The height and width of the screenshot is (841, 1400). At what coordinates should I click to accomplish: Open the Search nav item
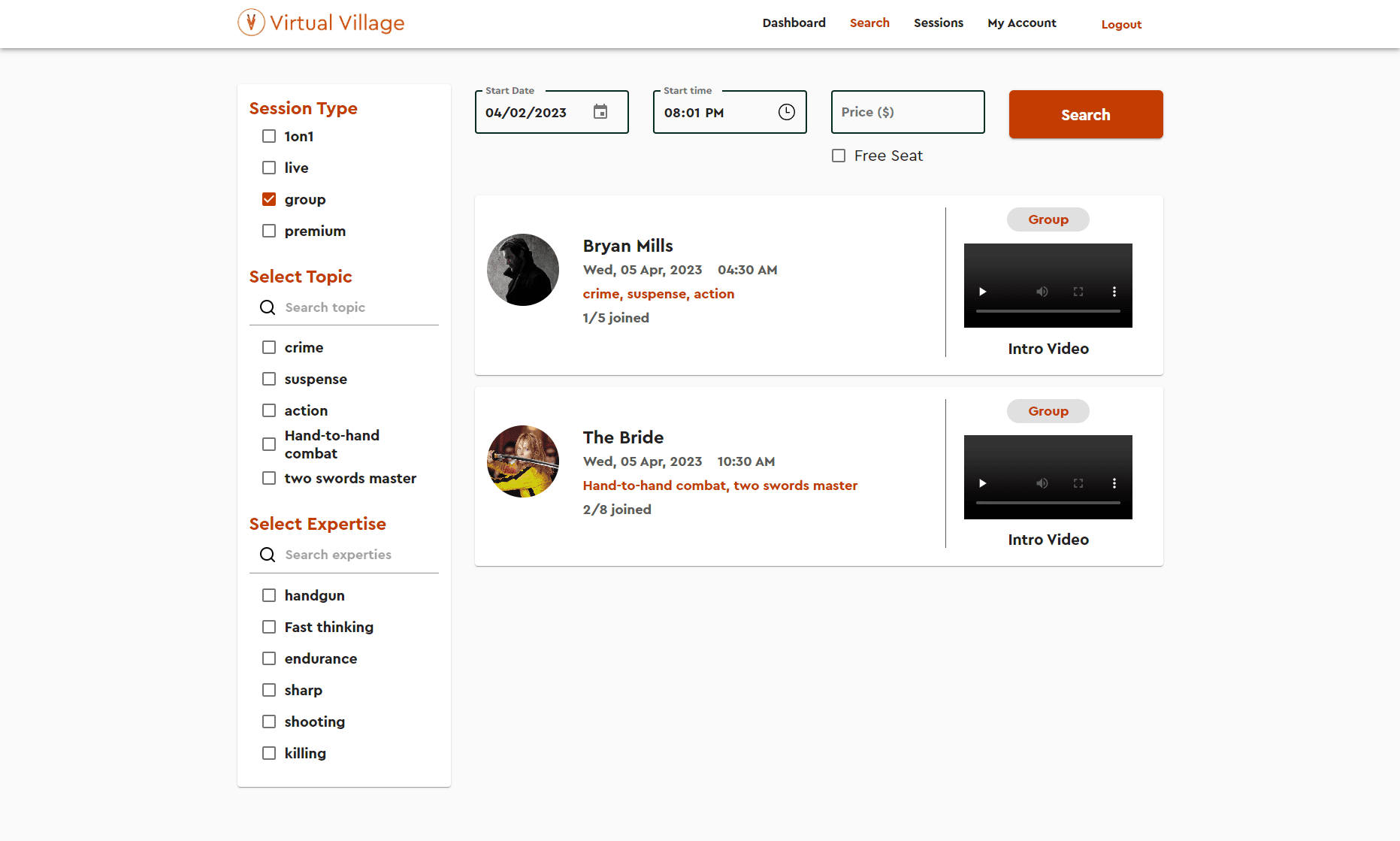(x=869, y=23)
